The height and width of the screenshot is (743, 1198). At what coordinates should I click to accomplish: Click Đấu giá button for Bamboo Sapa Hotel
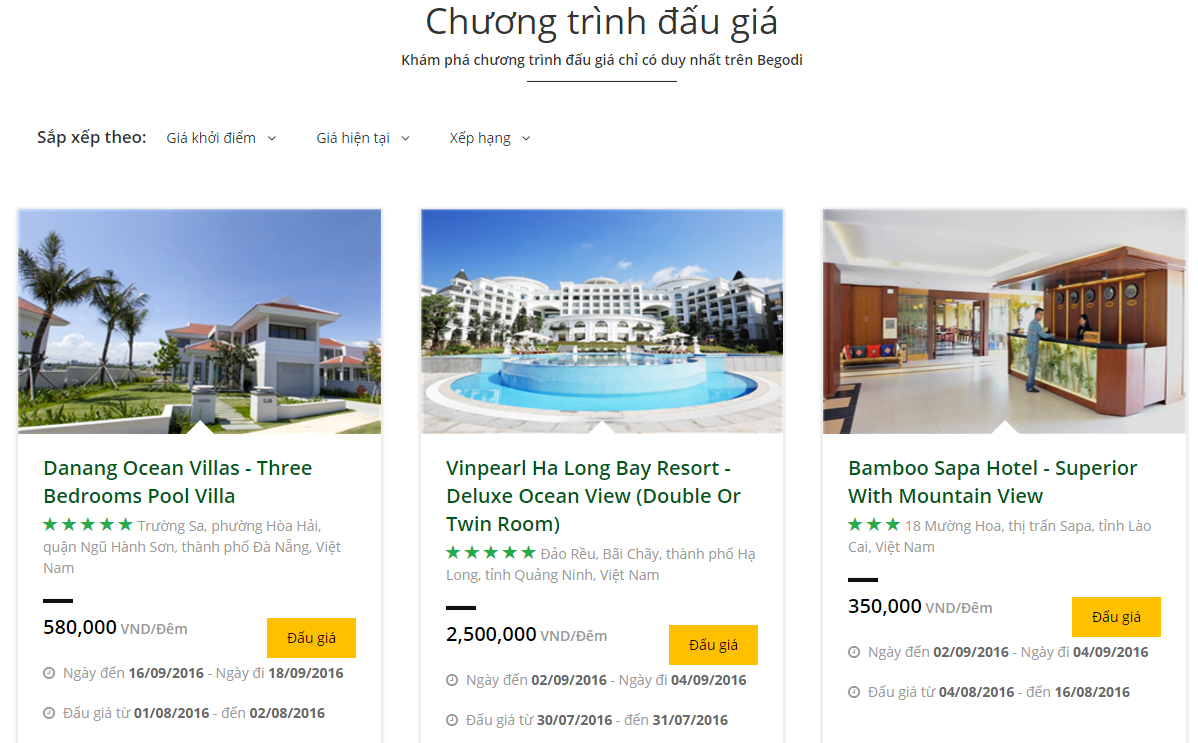coord(1116,617)
